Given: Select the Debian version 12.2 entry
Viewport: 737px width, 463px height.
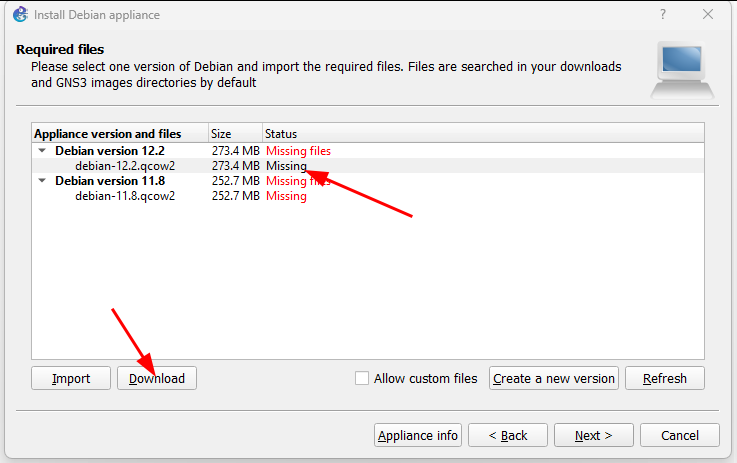Looking at the screenshot, I should click(x=110, y=151).
